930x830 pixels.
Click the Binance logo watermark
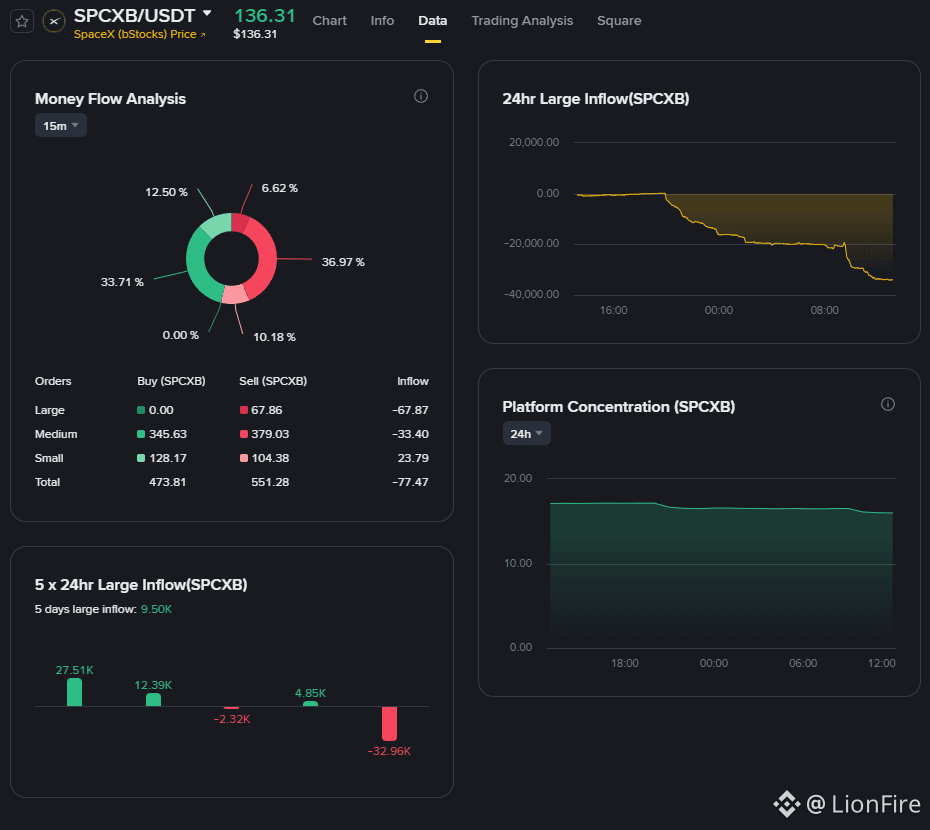point(786,804)
